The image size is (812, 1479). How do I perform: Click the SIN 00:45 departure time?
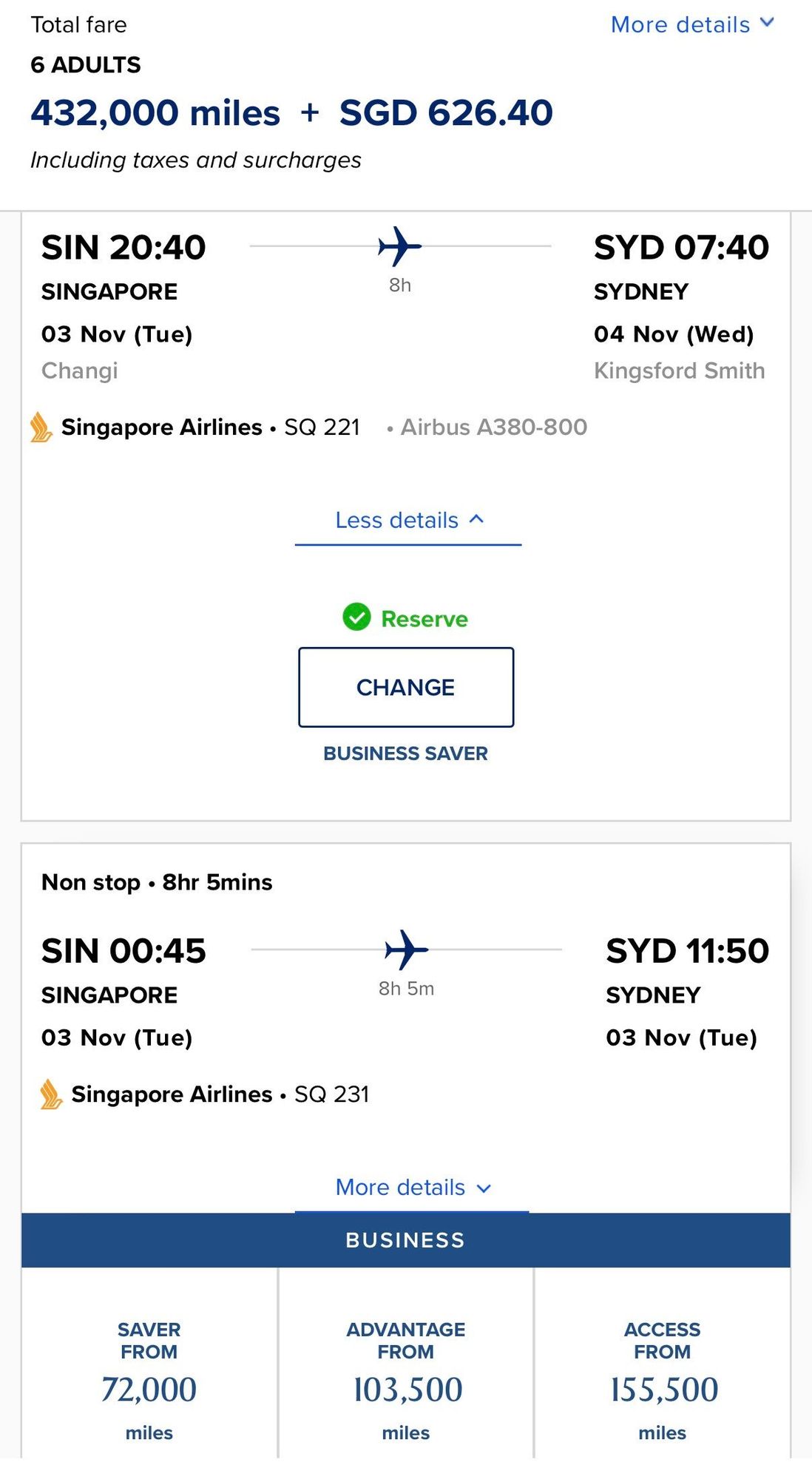[124, 951]
